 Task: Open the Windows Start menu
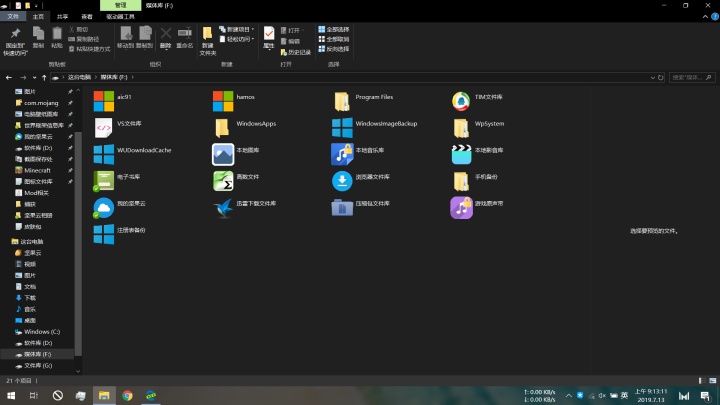tap(11, 395)
